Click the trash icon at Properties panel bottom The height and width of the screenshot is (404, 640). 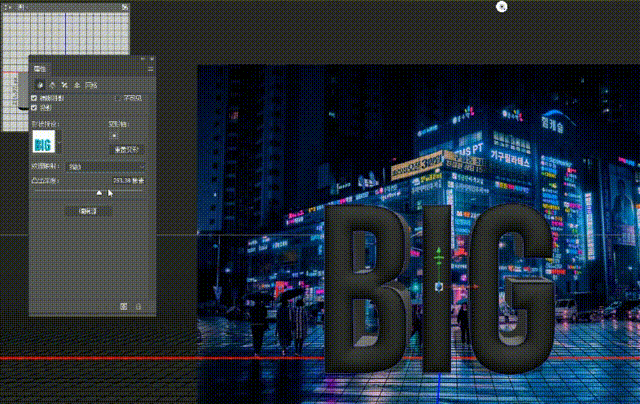click(138, 306)
